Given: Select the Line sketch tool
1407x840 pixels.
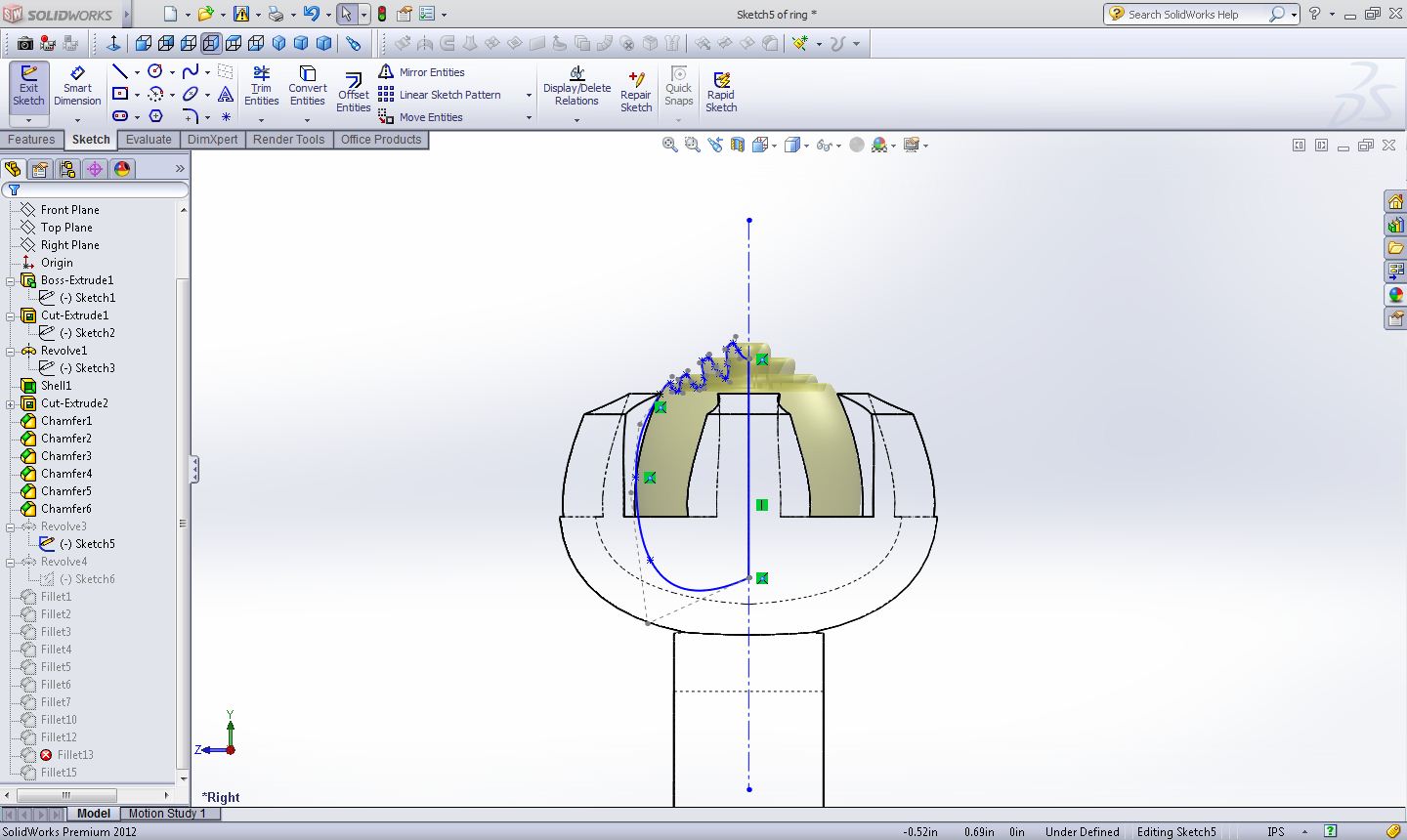Looking at the screenshot, I should (x=120, y=71).
